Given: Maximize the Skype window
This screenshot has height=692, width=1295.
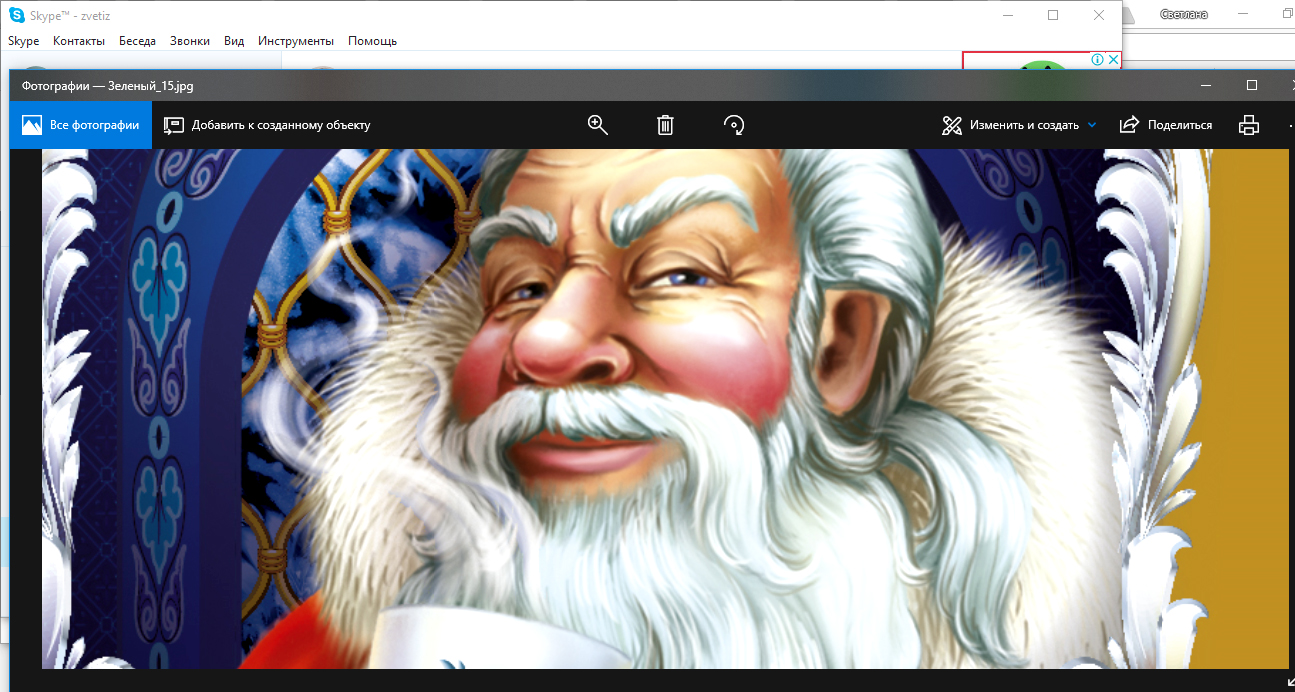Looking at the screenshot, I should [1053, 15].
